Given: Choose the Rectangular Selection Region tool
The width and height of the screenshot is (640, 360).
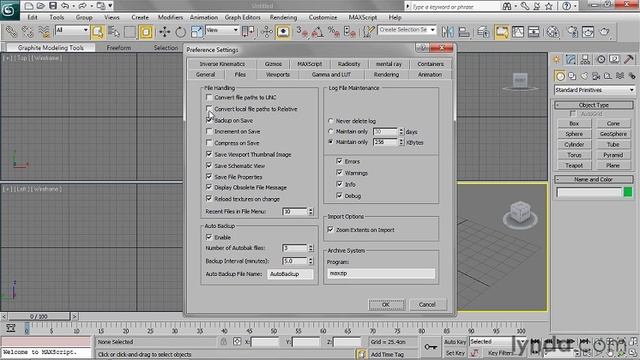Looking at the screenshot, I should tap(130, 32).
